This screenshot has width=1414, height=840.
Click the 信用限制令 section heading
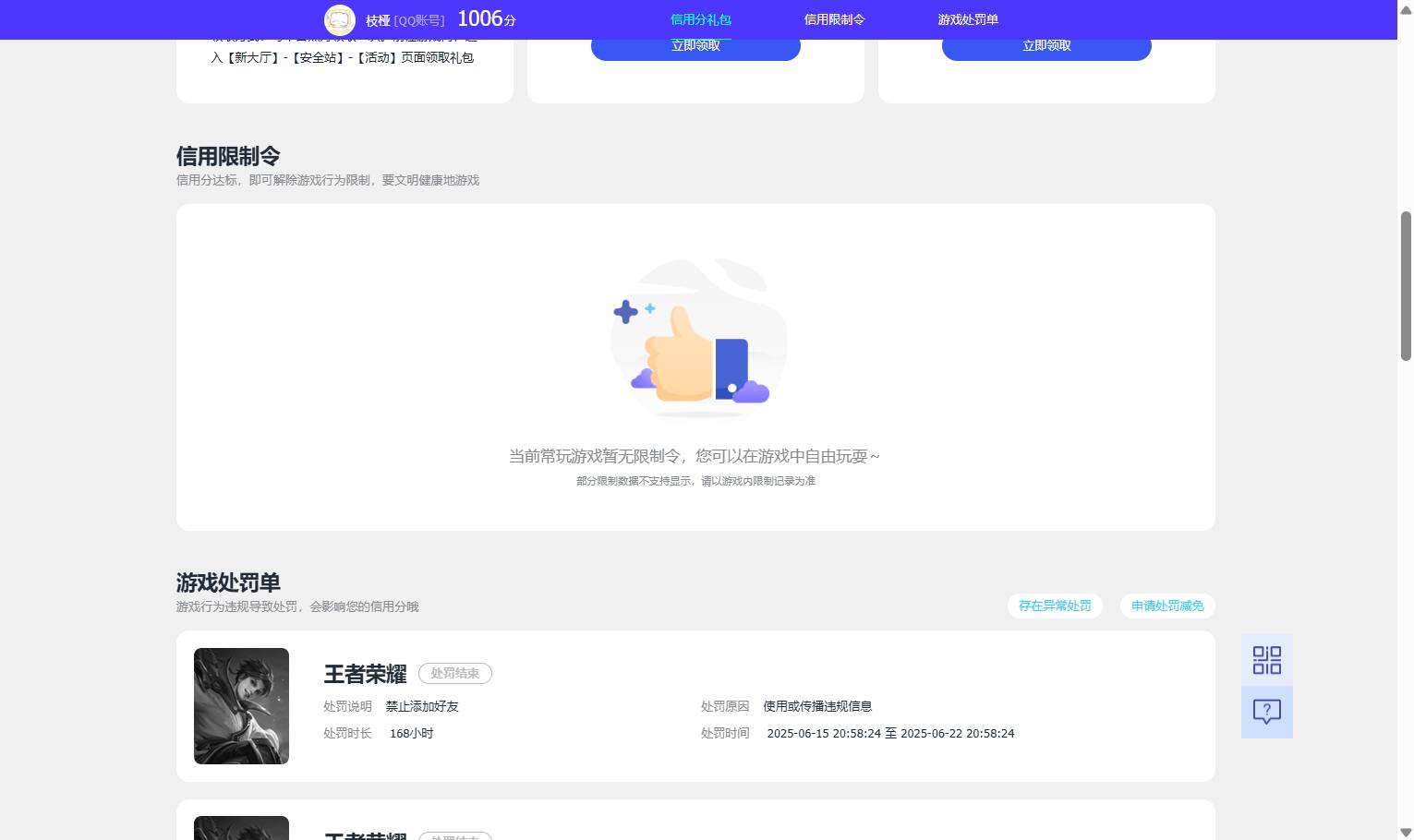tap(228, 156)
